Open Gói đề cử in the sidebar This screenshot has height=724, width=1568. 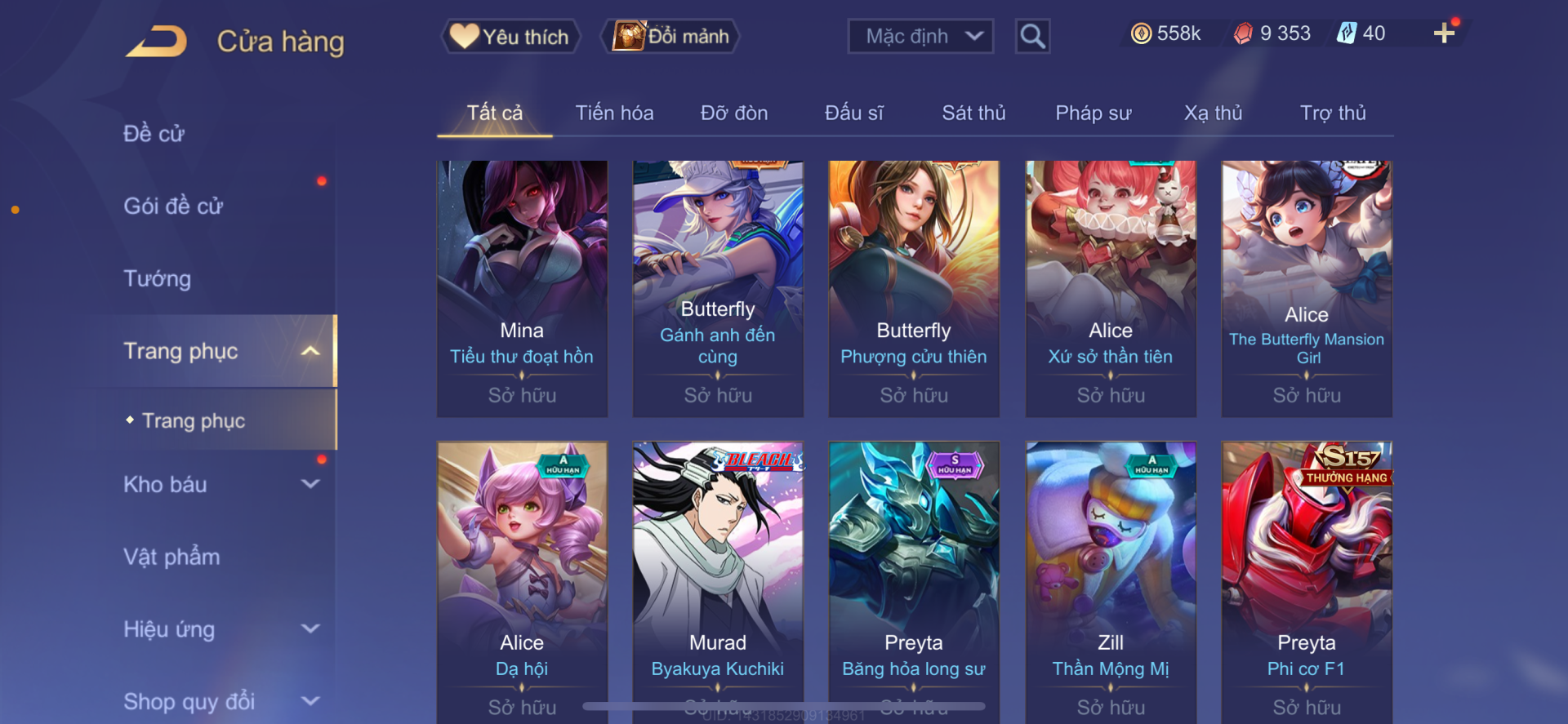click(x=173, y=206)
